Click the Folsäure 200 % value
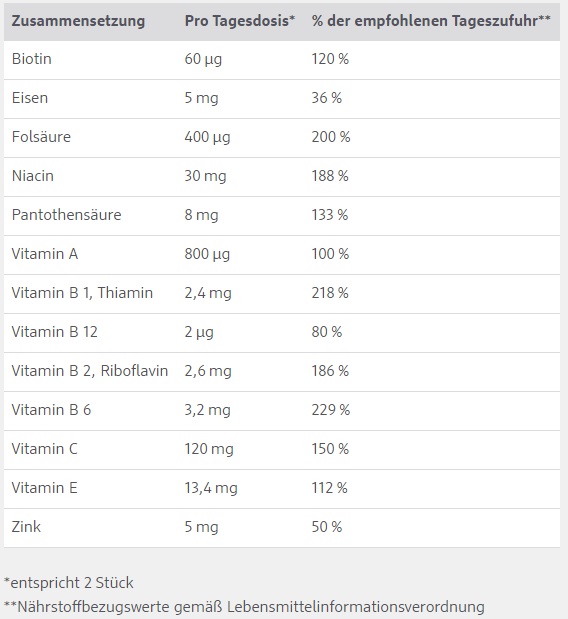This screenshot has width=568, height=619. (331, 137)
